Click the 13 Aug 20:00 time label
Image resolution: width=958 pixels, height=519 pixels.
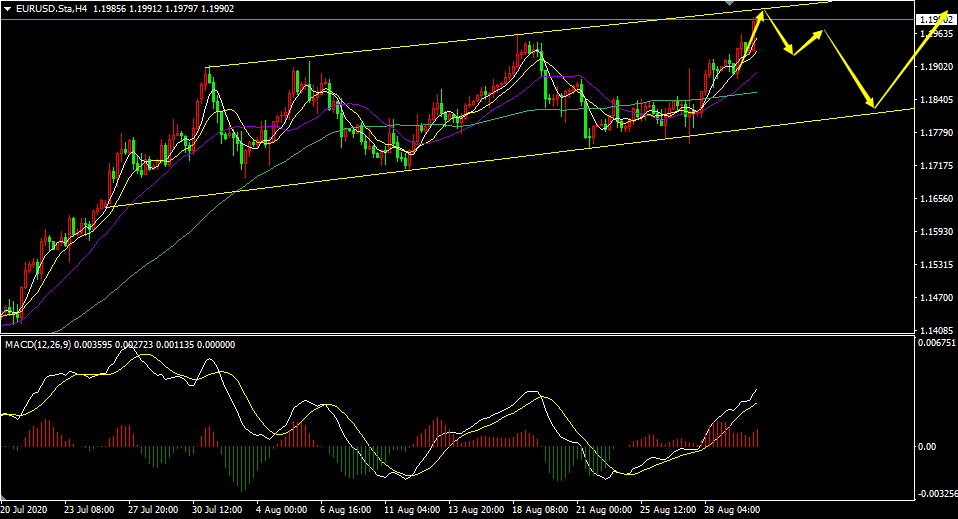(x=476, y=510)
